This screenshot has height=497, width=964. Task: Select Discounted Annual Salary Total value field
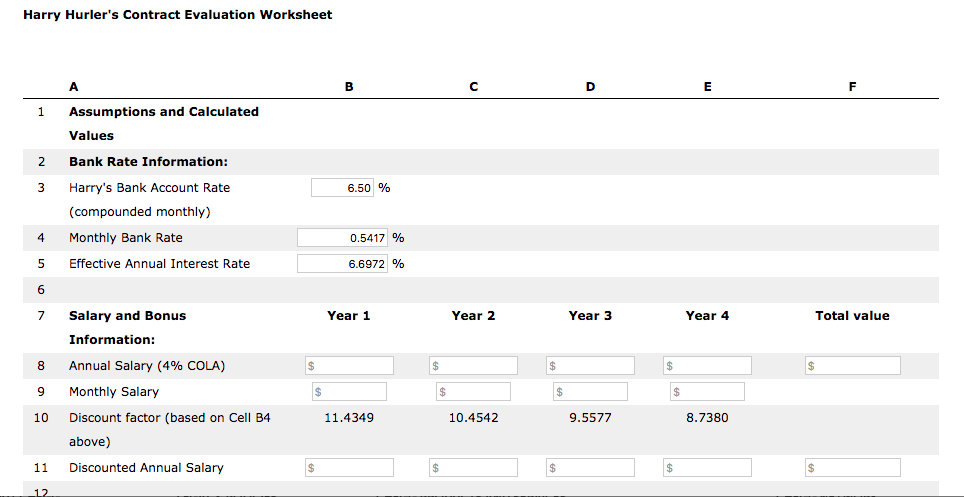tap(853, 467)
